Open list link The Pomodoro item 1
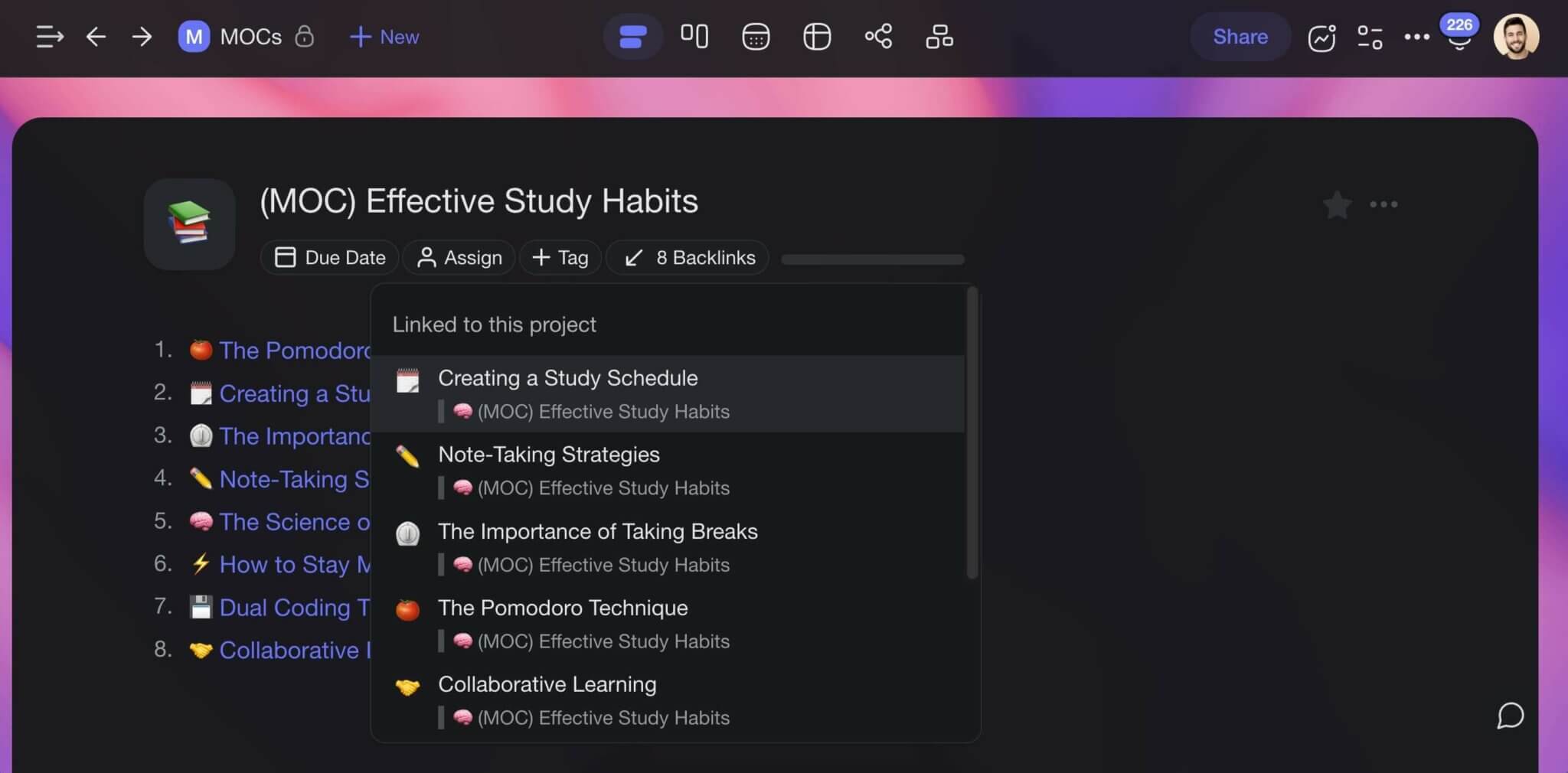The width and height of the screenshot is (1568, 773). pos(295,351)
